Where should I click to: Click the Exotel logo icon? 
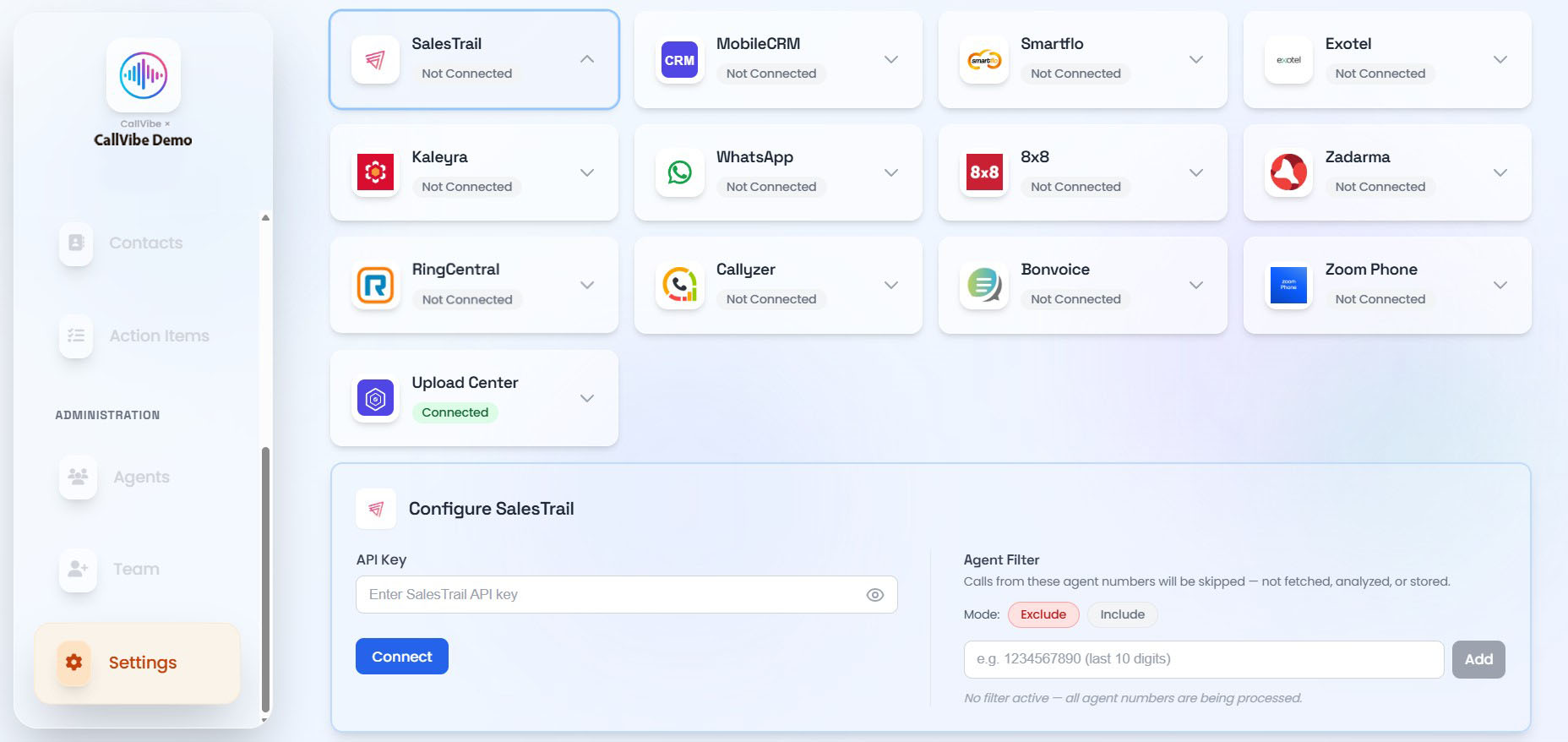1288,59
